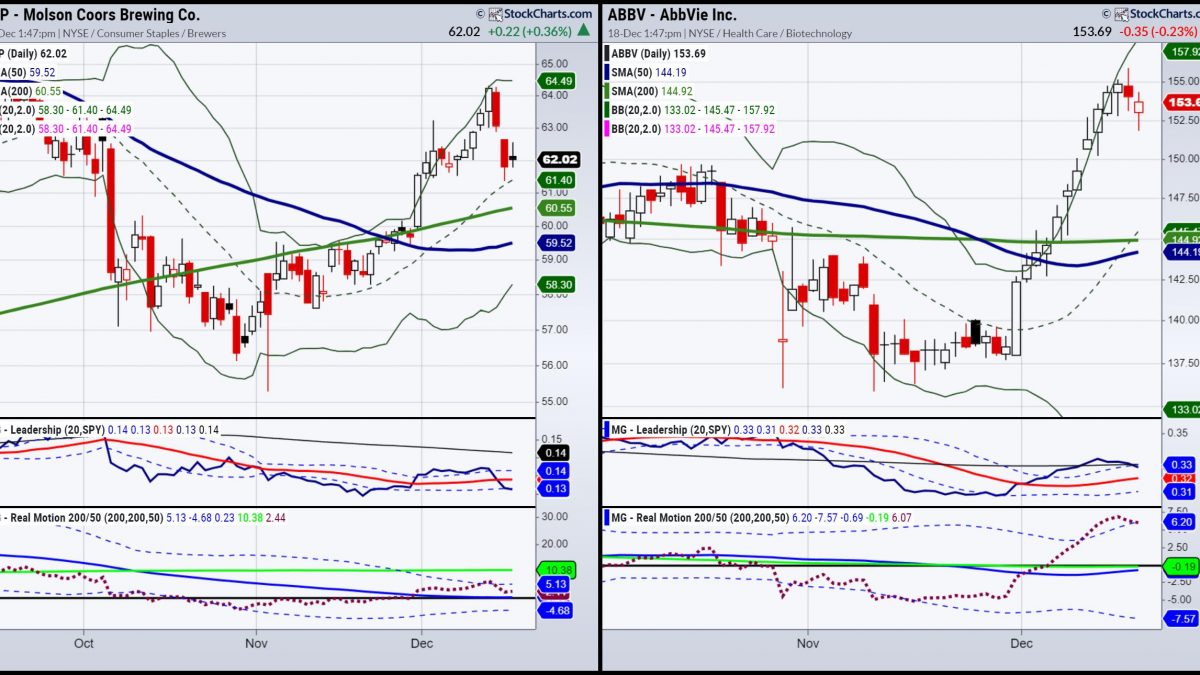1200x675 pixels.
Task: Click the black 62.02 last price label
Action: click(559, 159)
